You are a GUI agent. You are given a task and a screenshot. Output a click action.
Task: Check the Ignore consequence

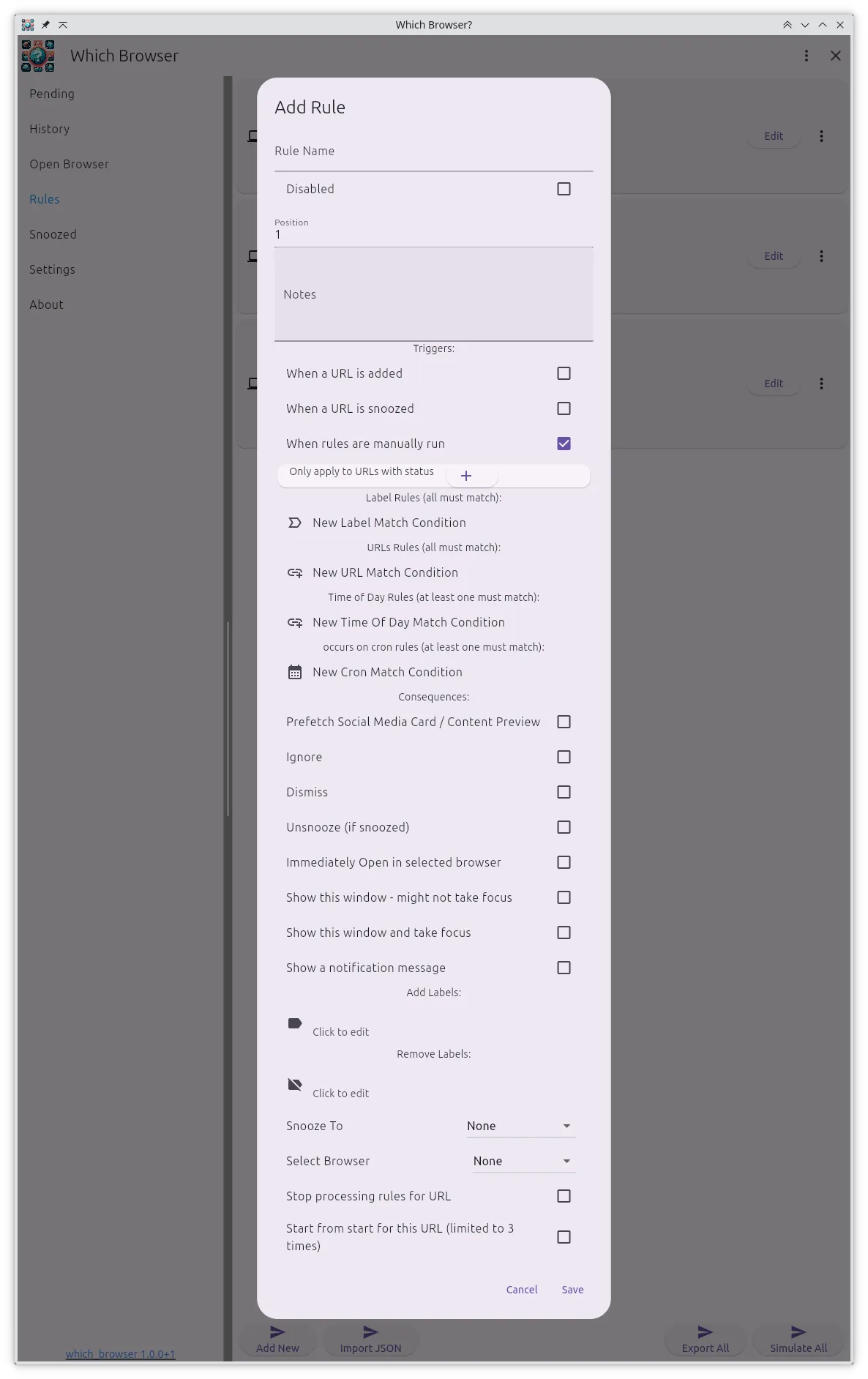click(x=564, y=757)
